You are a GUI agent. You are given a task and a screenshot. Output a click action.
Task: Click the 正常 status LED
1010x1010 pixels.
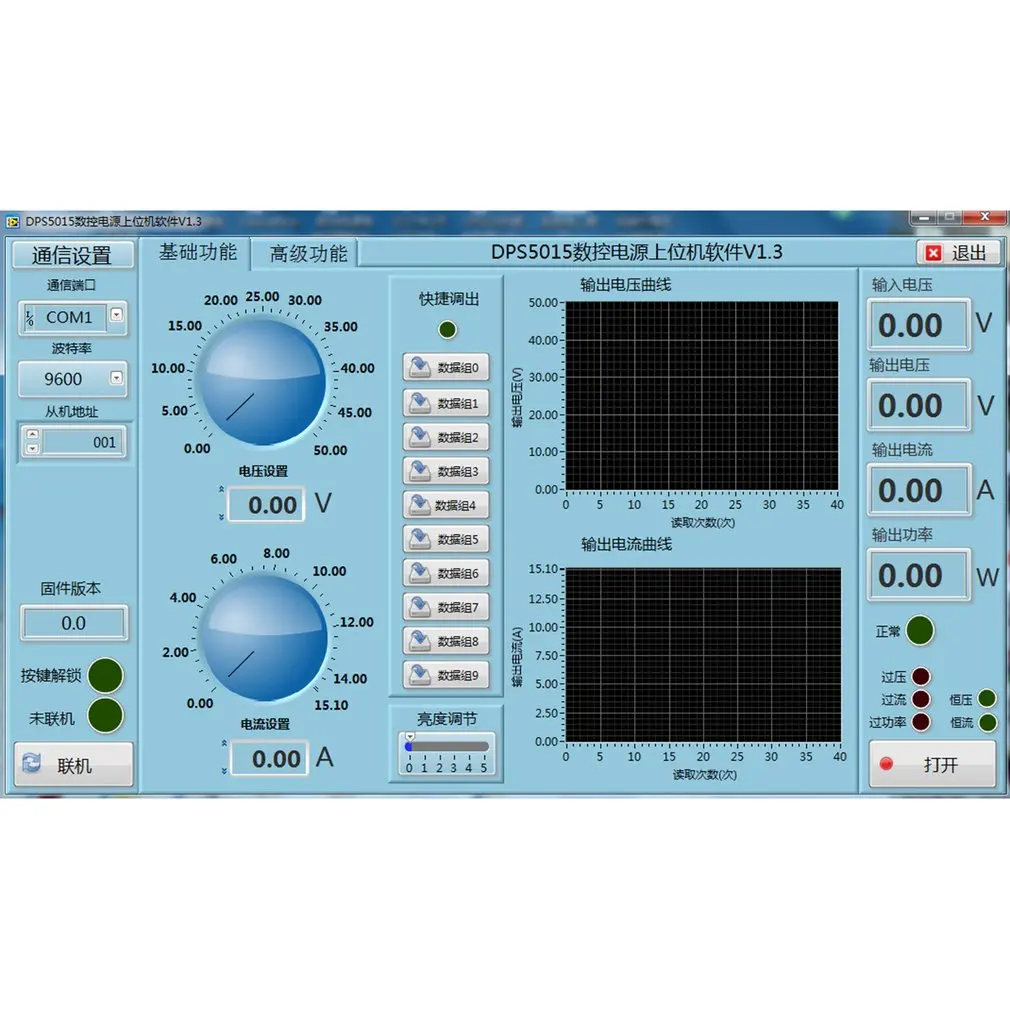point(920,631)
